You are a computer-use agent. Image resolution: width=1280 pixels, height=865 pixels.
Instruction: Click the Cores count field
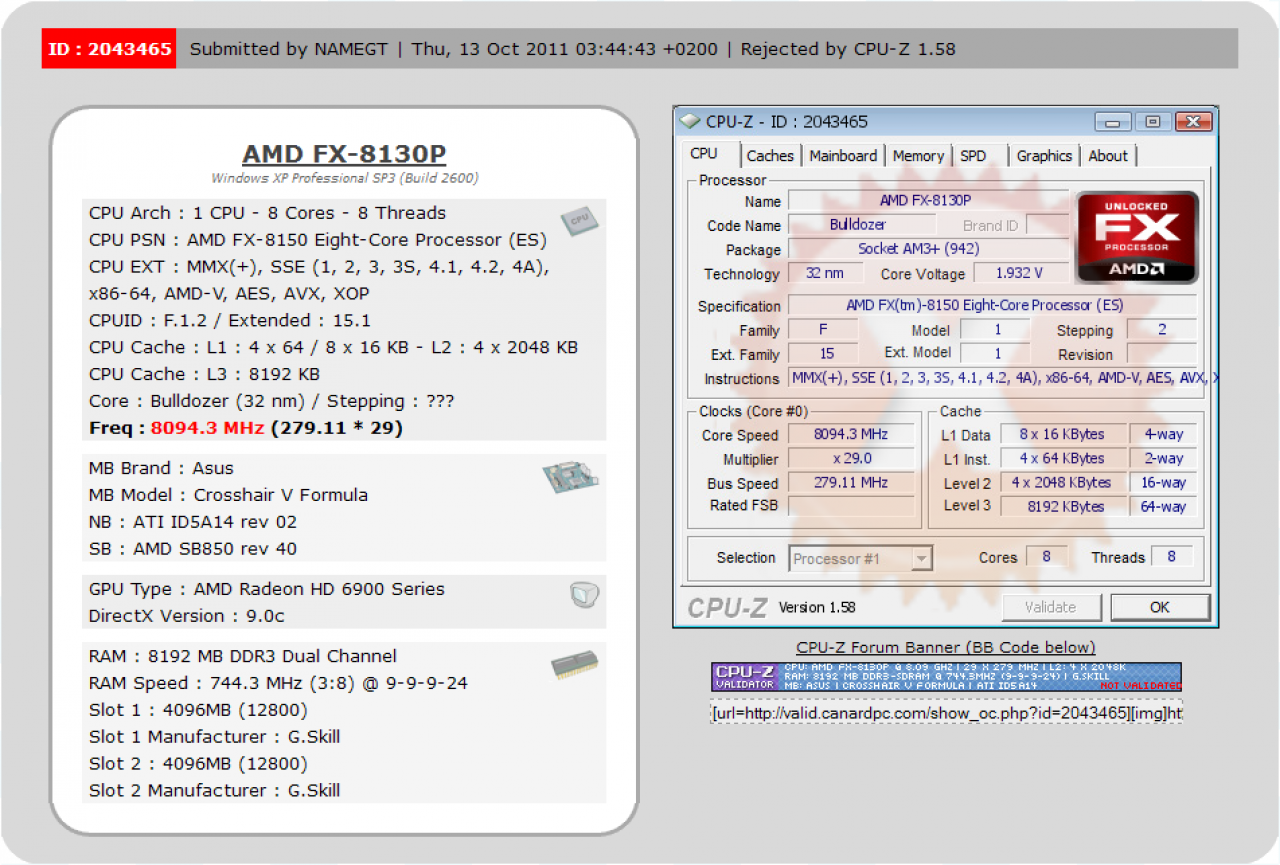[1046, 557]
